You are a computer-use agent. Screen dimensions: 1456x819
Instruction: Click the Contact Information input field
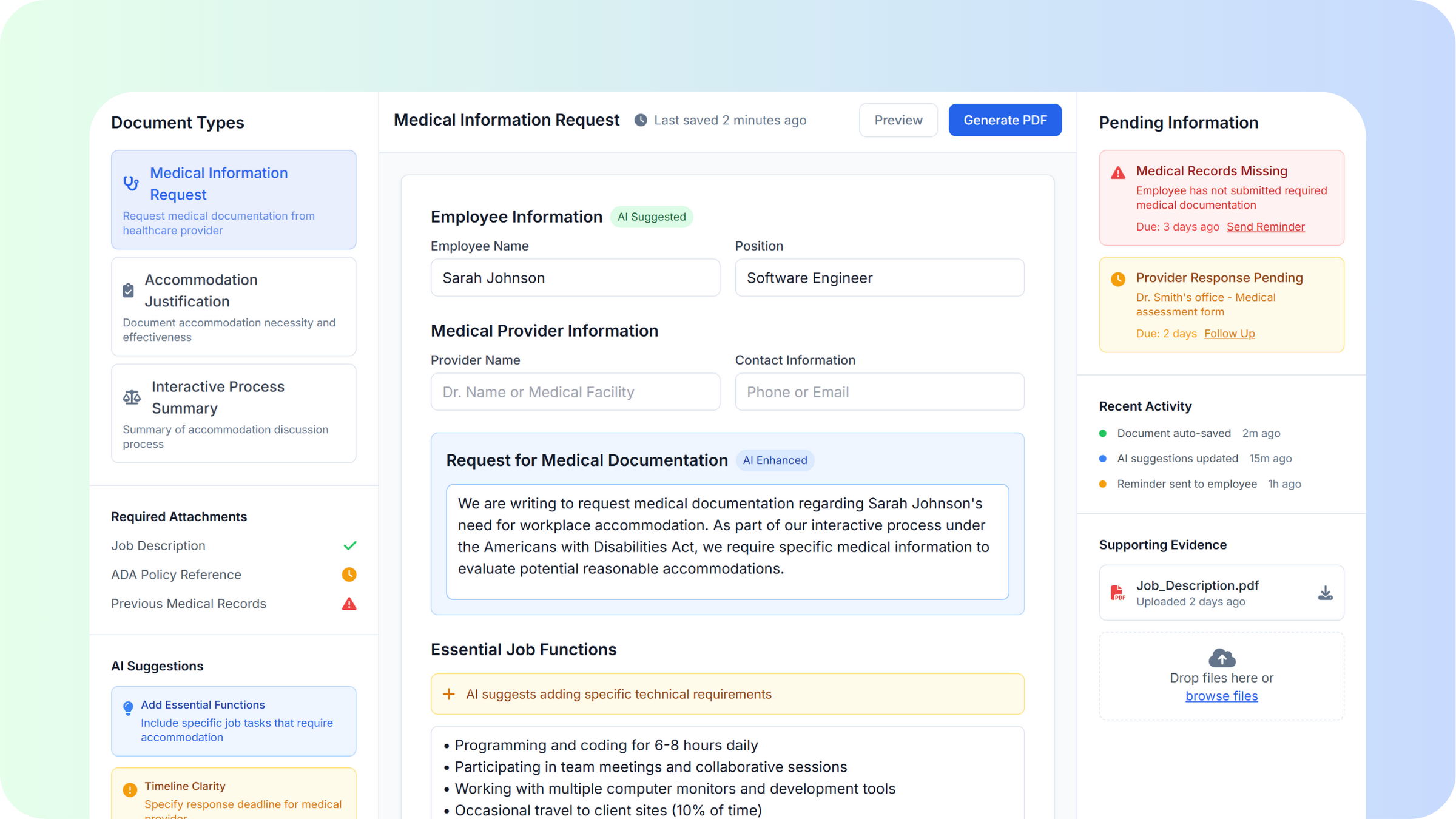(x=880, y=392)
